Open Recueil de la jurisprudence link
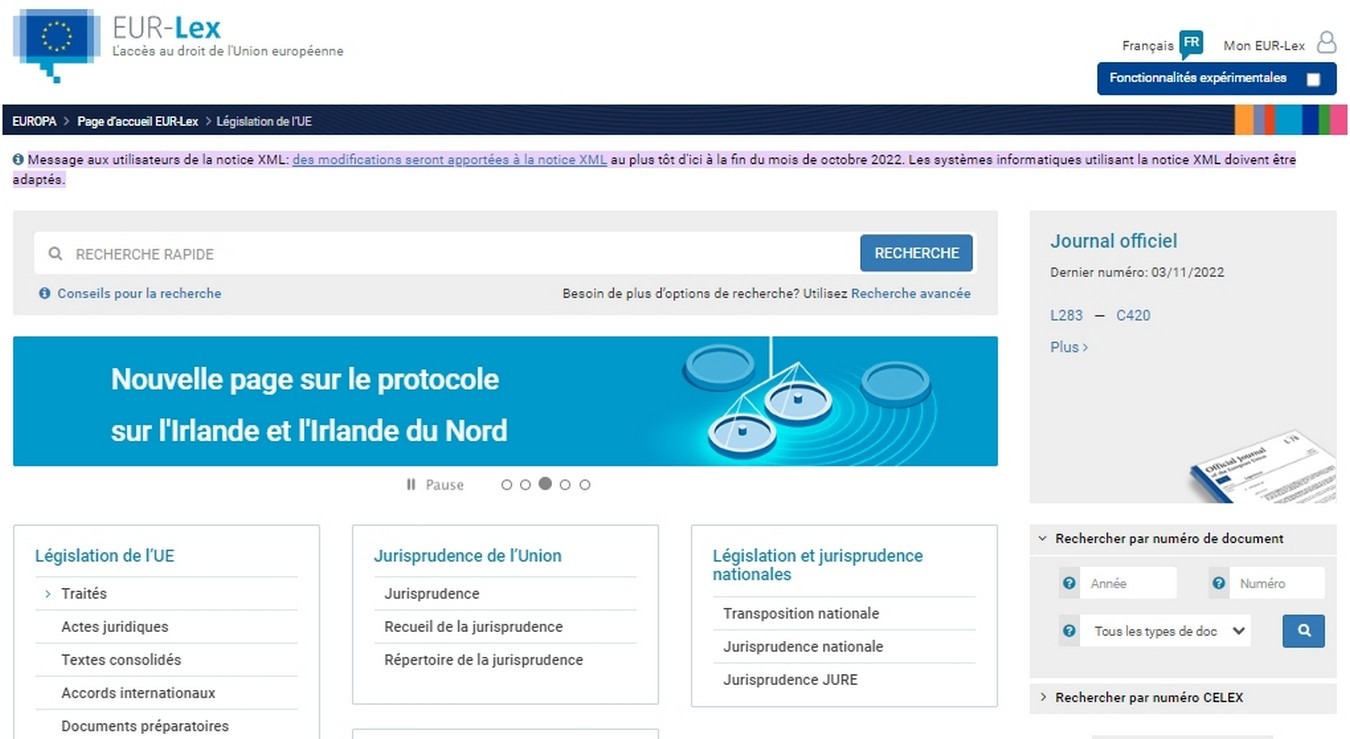 (x=474, y=627)
